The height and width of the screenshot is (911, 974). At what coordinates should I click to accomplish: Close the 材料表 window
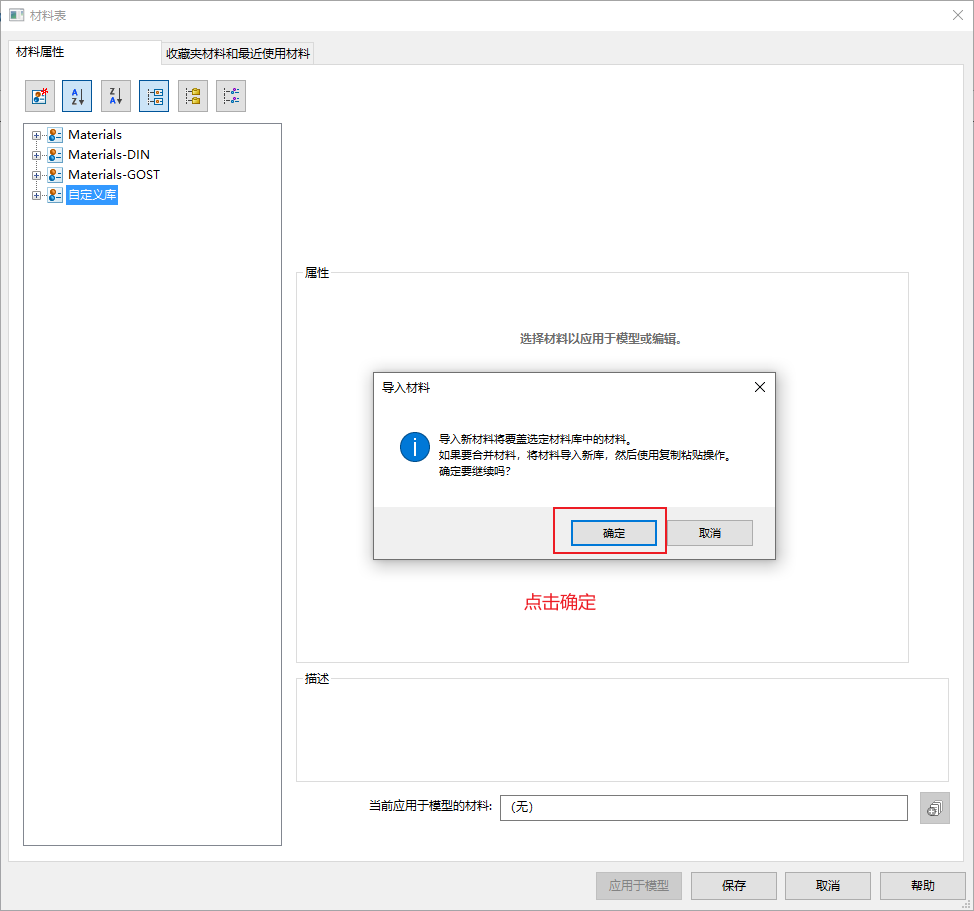pos(958,16)
